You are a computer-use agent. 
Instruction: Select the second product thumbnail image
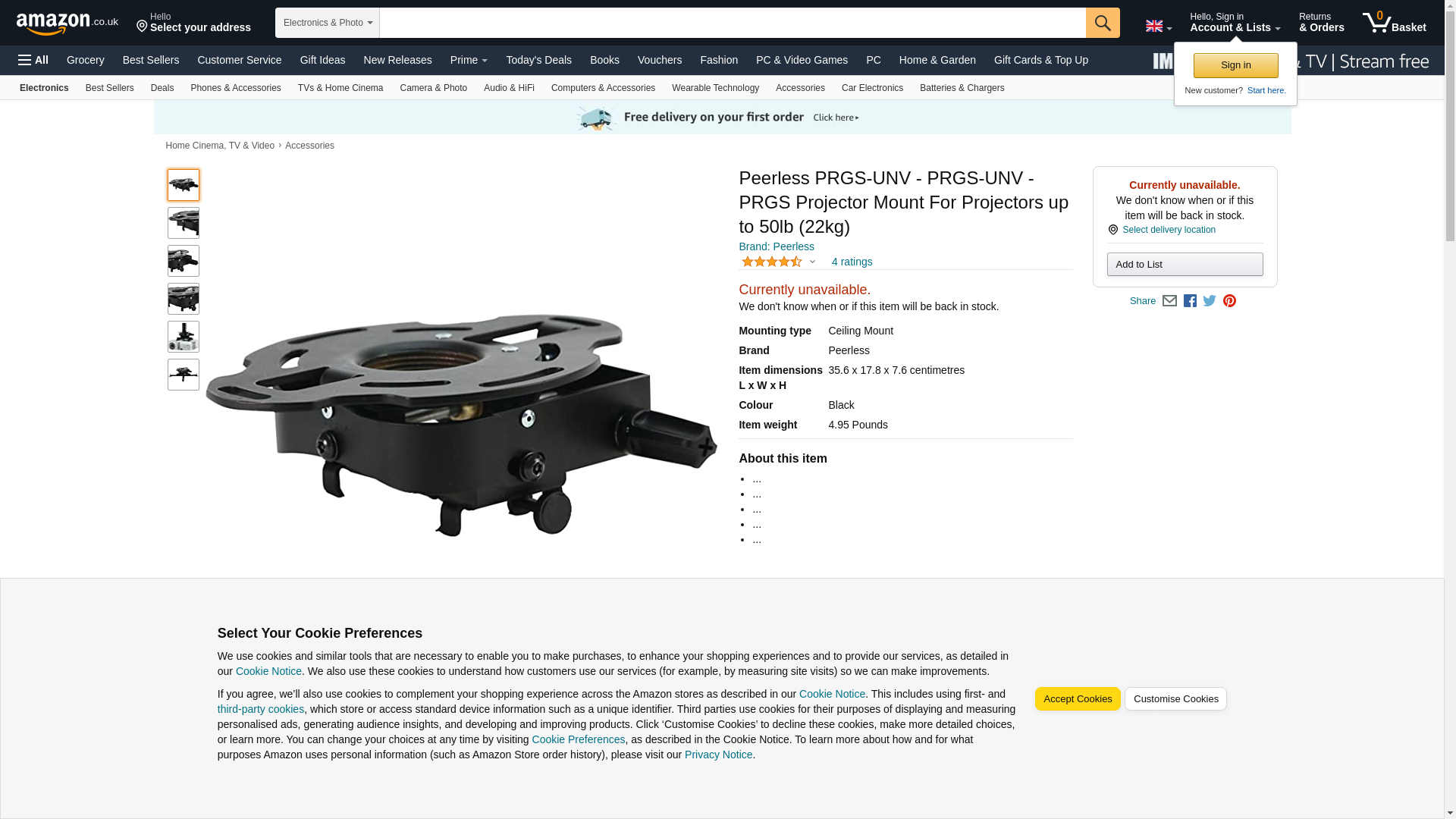[184, 223]
